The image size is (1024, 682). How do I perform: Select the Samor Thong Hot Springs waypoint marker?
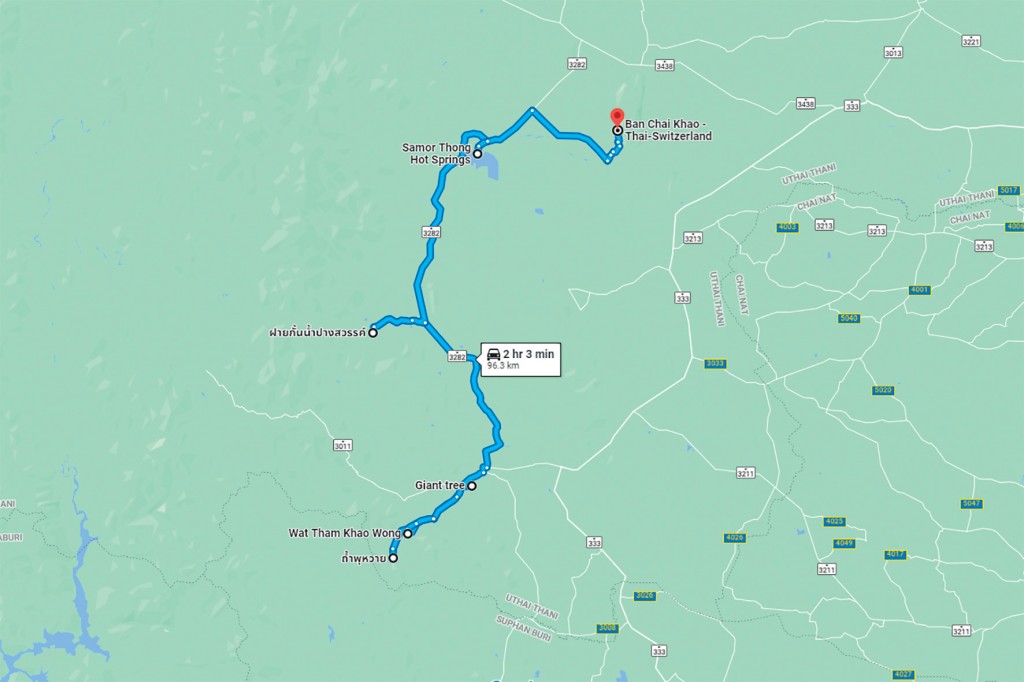click(477, 154)
